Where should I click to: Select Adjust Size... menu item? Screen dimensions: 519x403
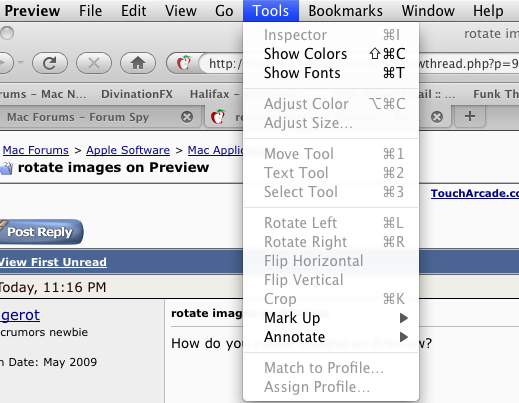(x=331, y=123)
